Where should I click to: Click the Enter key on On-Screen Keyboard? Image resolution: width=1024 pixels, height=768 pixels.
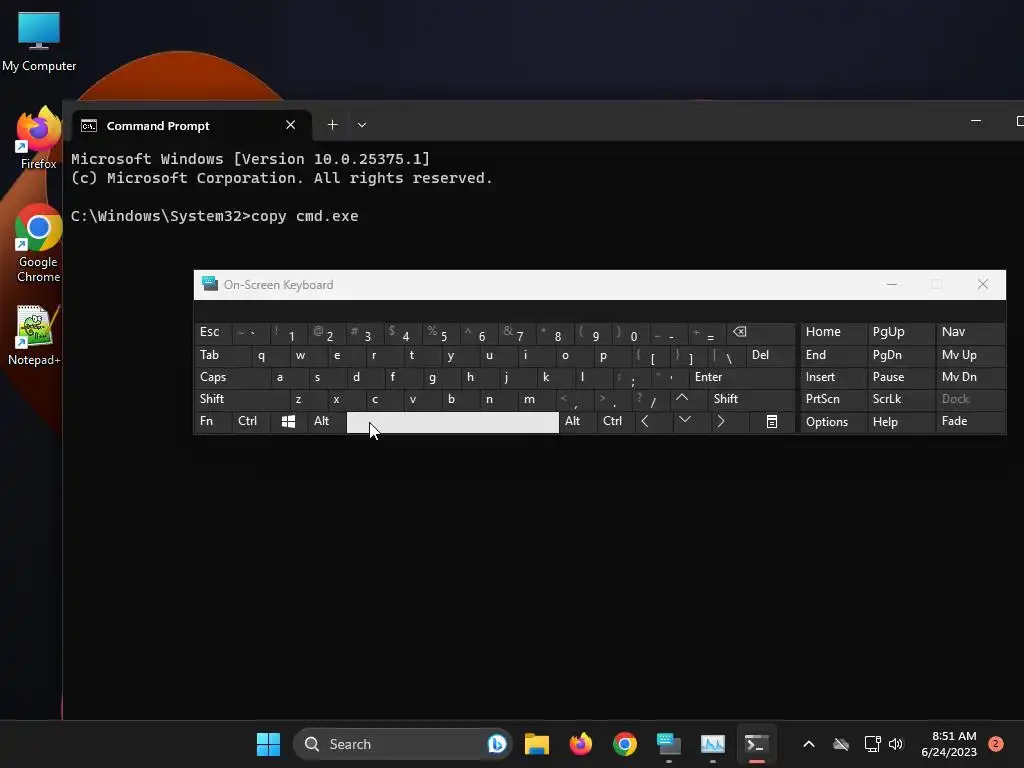pyautogui.click(x=742, y=377)
